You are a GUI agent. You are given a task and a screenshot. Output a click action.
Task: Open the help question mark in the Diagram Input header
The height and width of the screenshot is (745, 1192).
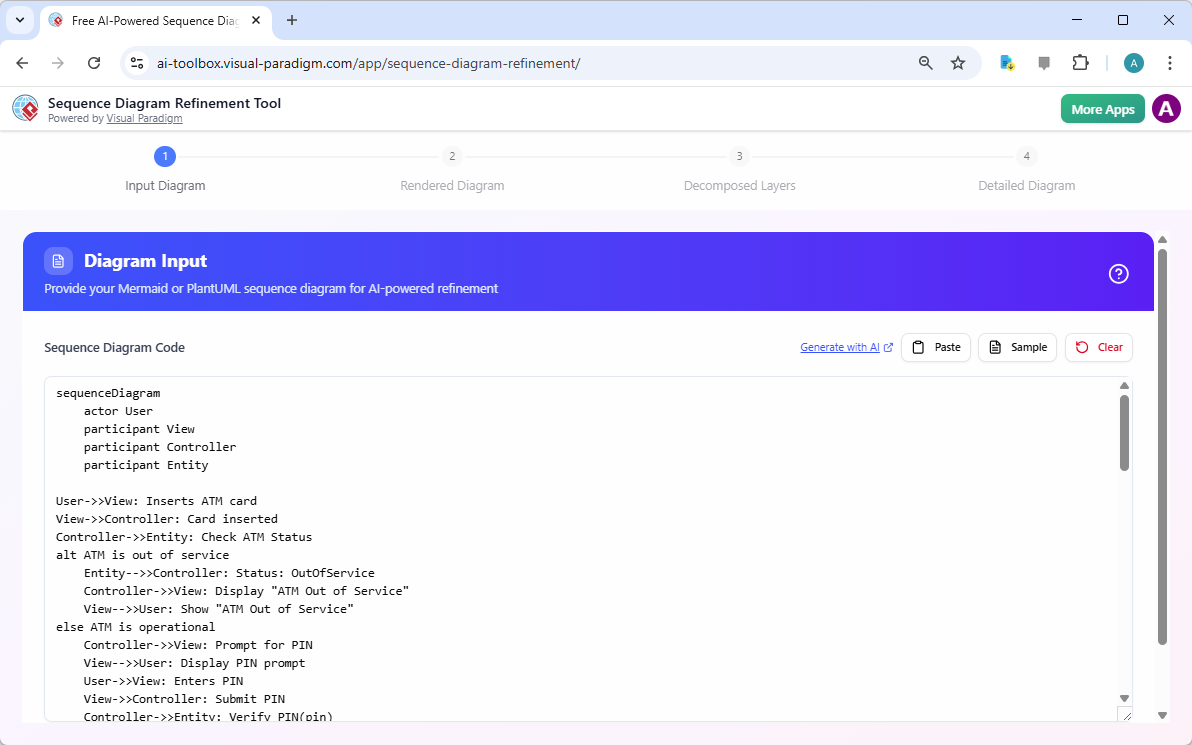[x=1118, y=272]
